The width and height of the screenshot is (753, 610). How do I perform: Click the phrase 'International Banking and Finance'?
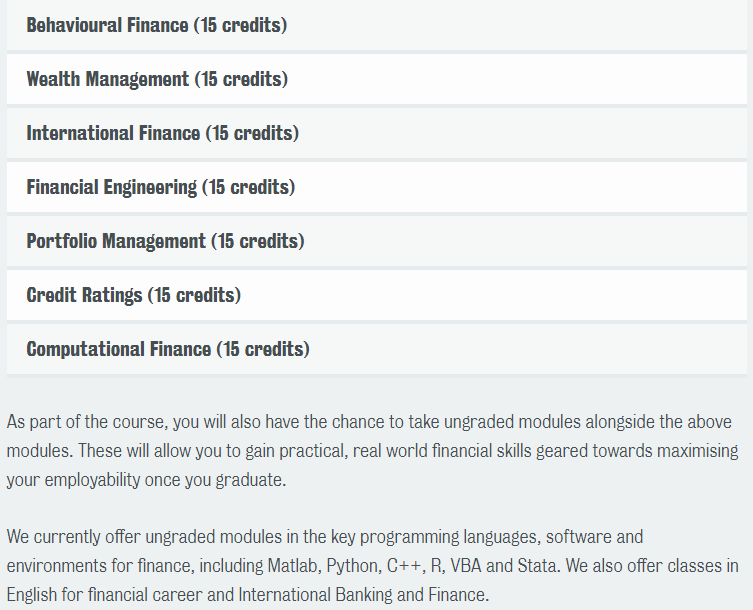click(x=363, y=595)
